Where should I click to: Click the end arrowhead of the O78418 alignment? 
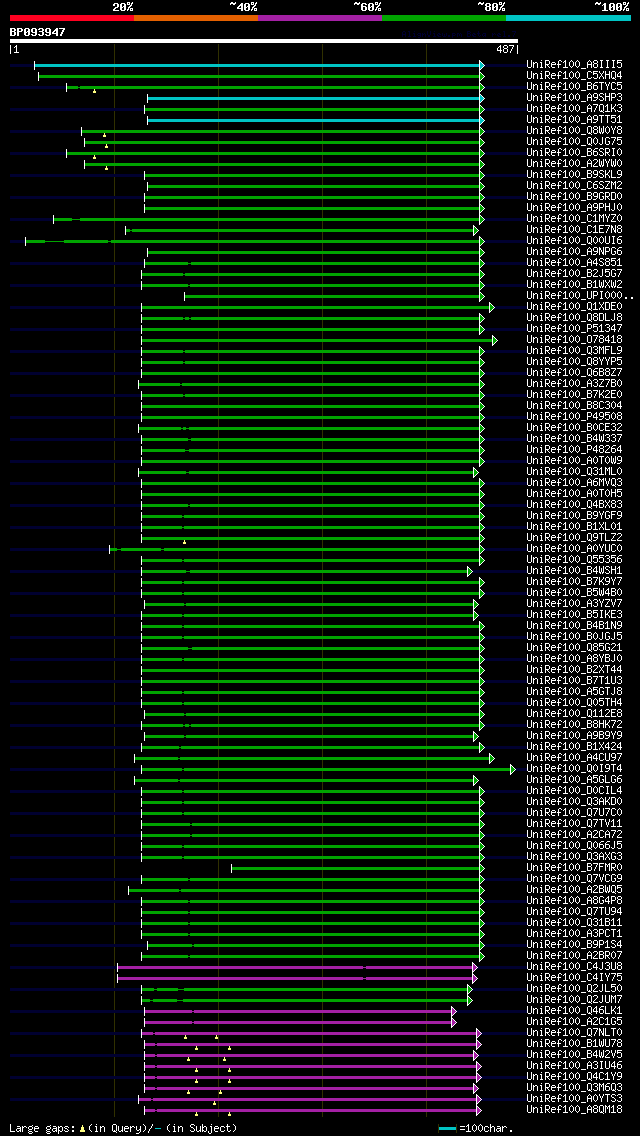tap(494, 341)
